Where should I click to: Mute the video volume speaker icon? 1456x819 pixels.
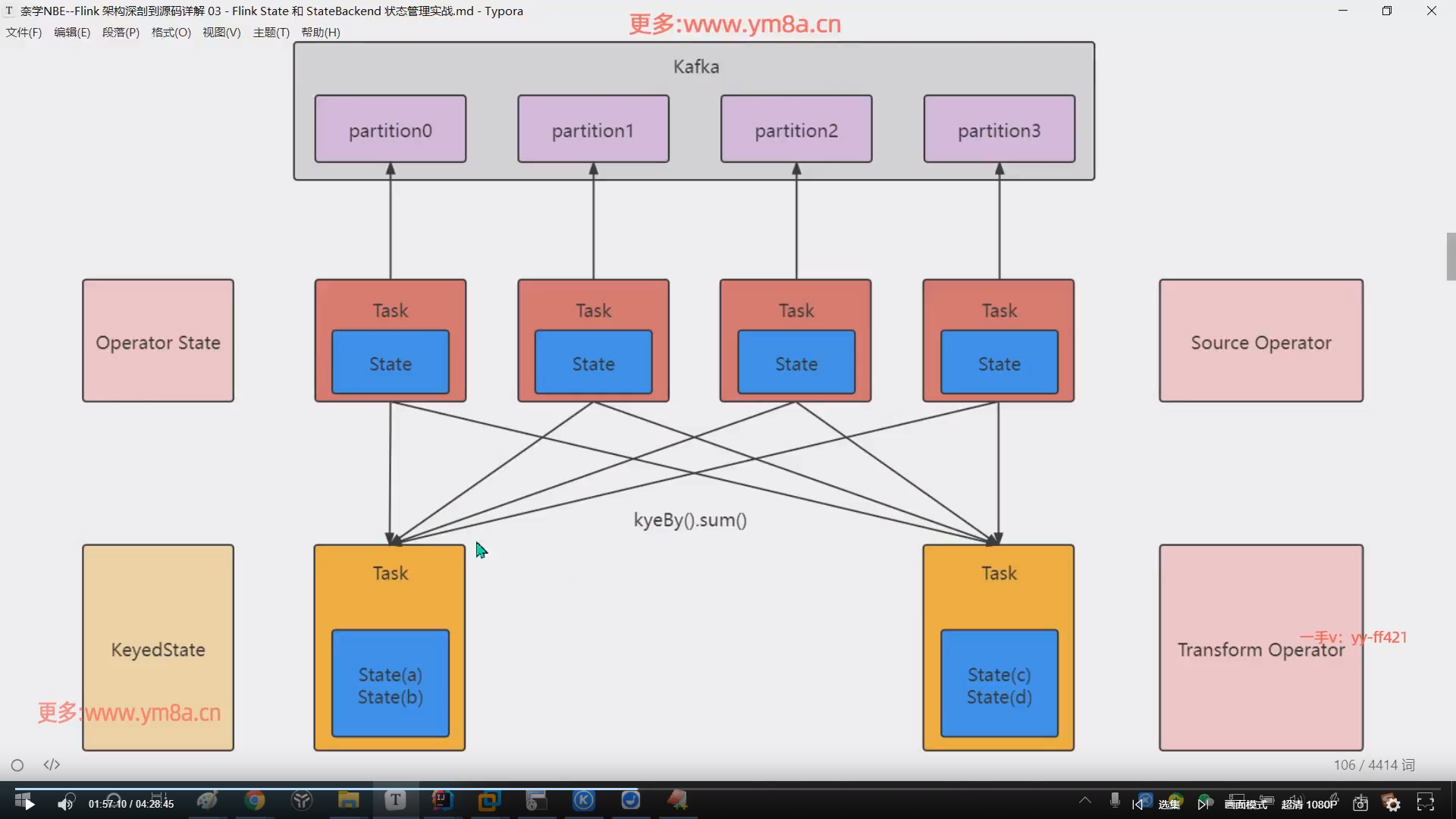tap(66, 804)
